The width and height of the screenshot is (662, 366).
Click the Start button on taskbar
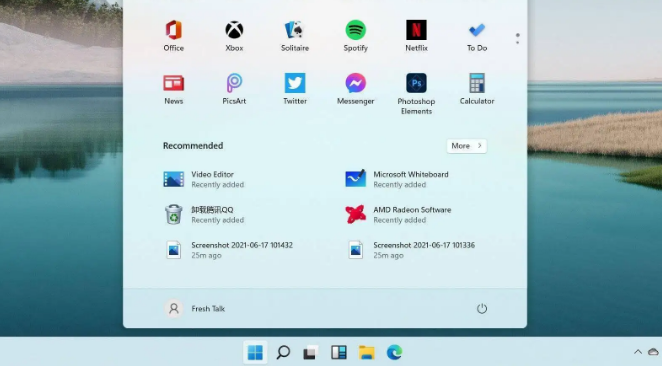pyautogui.click(x=255, y=352)
